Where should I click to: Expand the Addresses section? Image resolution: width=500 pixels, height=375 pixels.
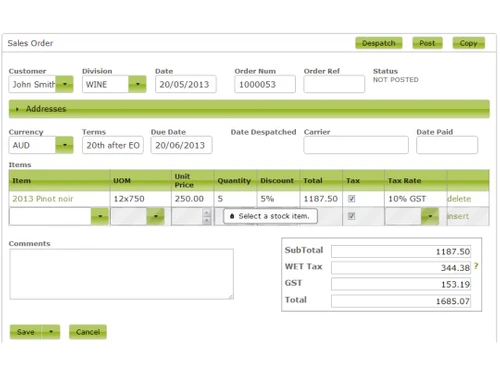tap(249, 109)
